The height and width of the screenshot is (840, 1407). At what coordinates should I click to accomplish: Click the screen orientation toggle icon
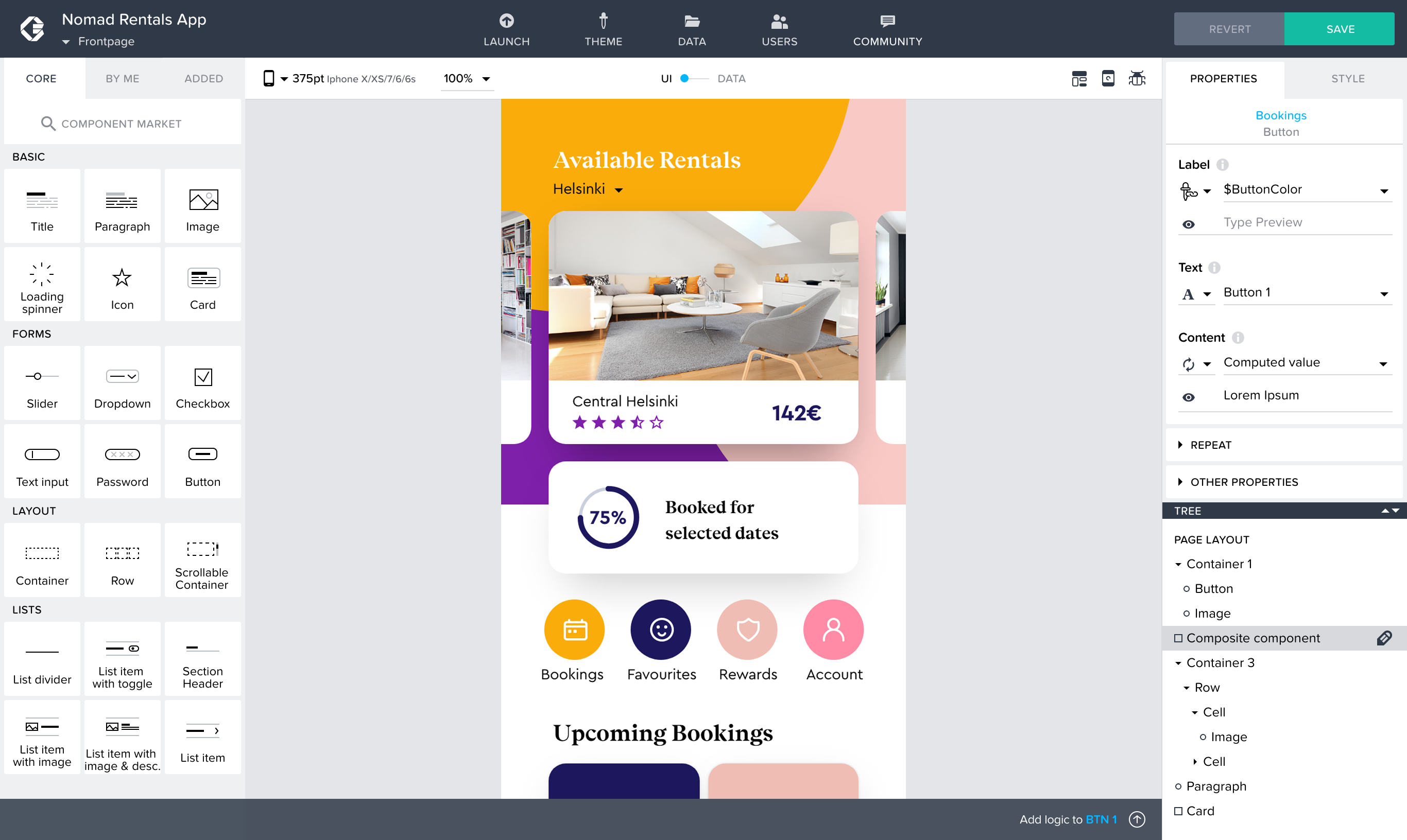1108,79
